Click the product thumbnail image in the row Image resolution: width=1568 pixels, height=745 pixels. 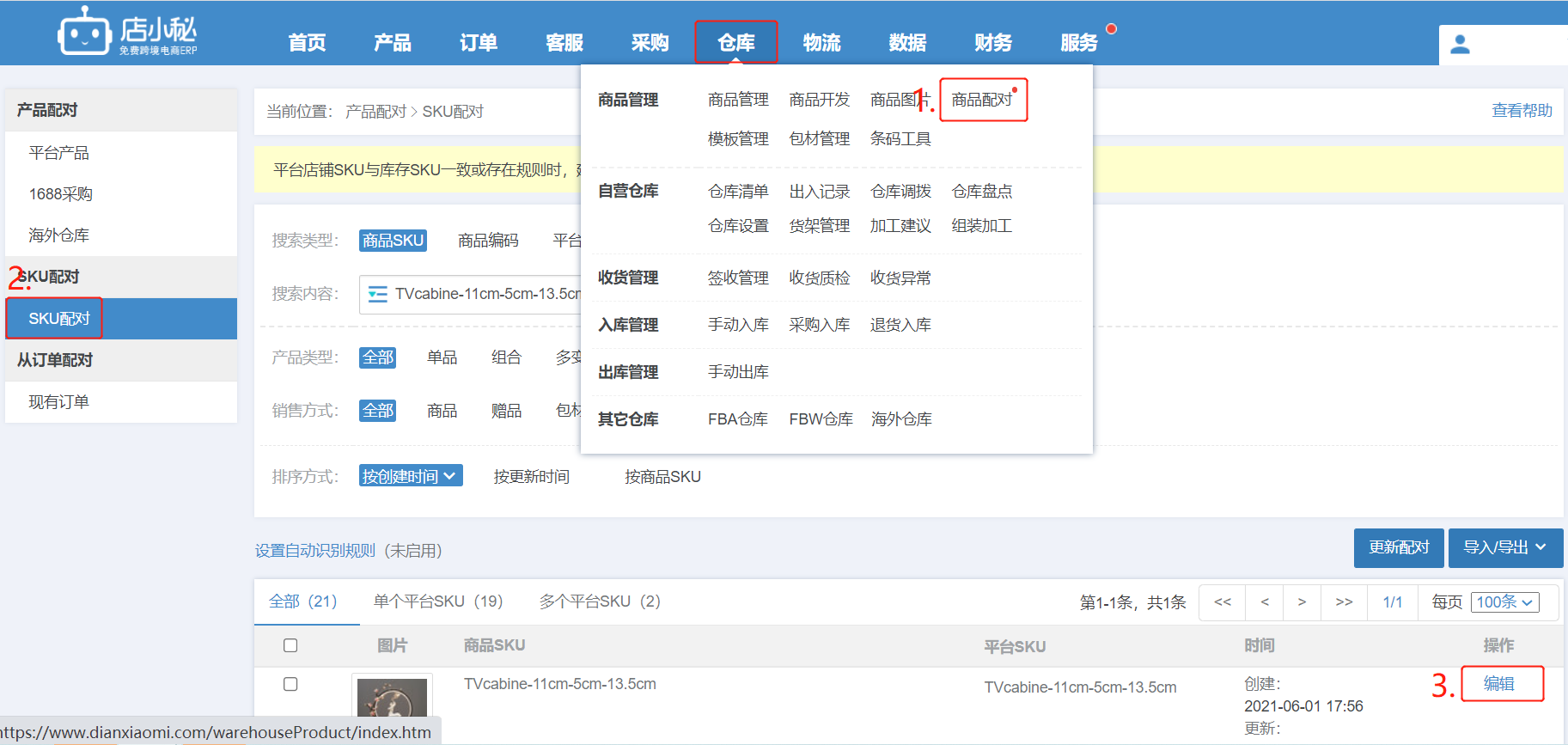click(x=392, y=698)
